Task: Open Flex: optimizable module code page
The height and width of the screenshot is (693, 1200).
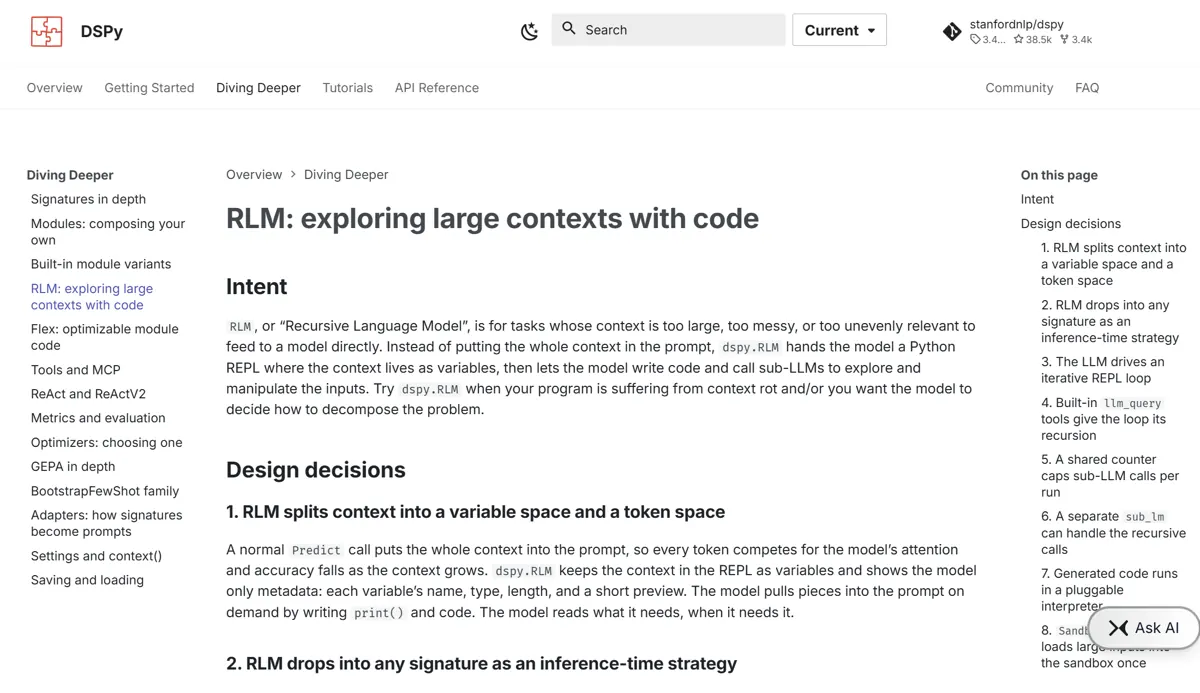Action: coord(105,337)
